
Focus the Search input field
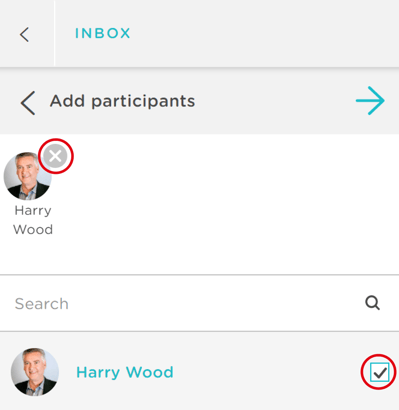[199, 303]
